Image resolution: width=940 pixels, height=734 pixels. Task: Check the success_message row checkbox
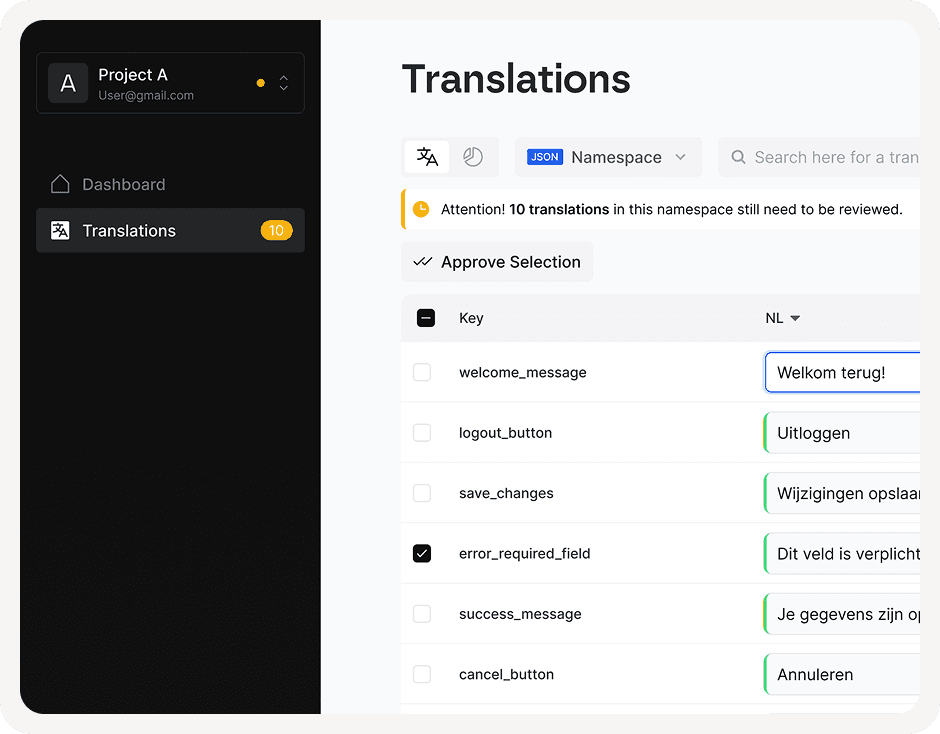click(422, 614)
